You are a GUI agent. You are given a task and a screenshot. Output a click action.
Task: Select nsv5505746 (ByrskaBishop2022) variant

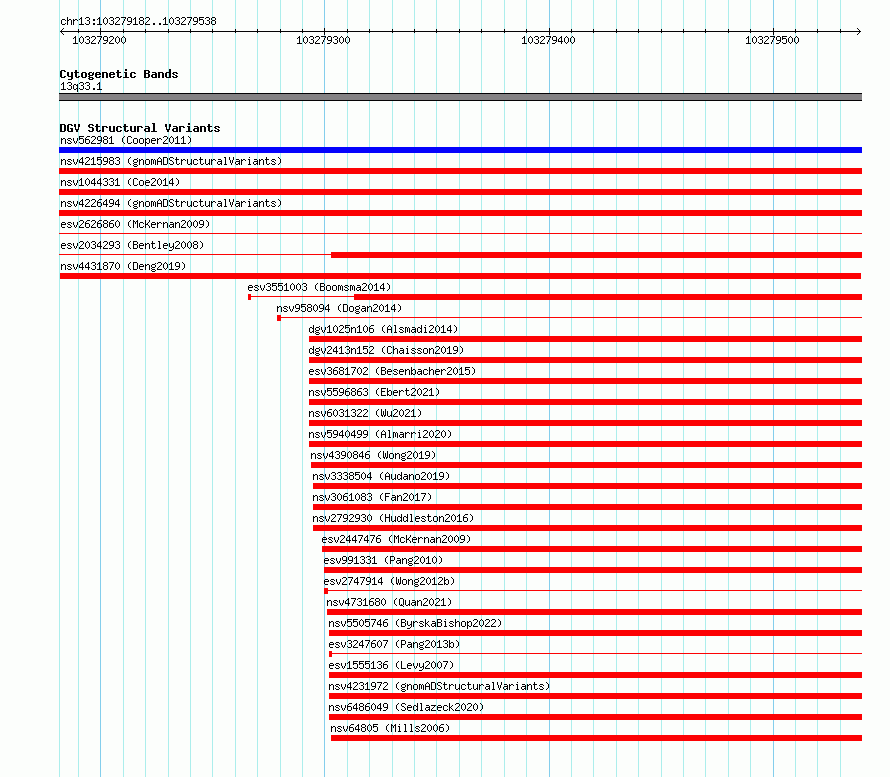tap(415, 623)
